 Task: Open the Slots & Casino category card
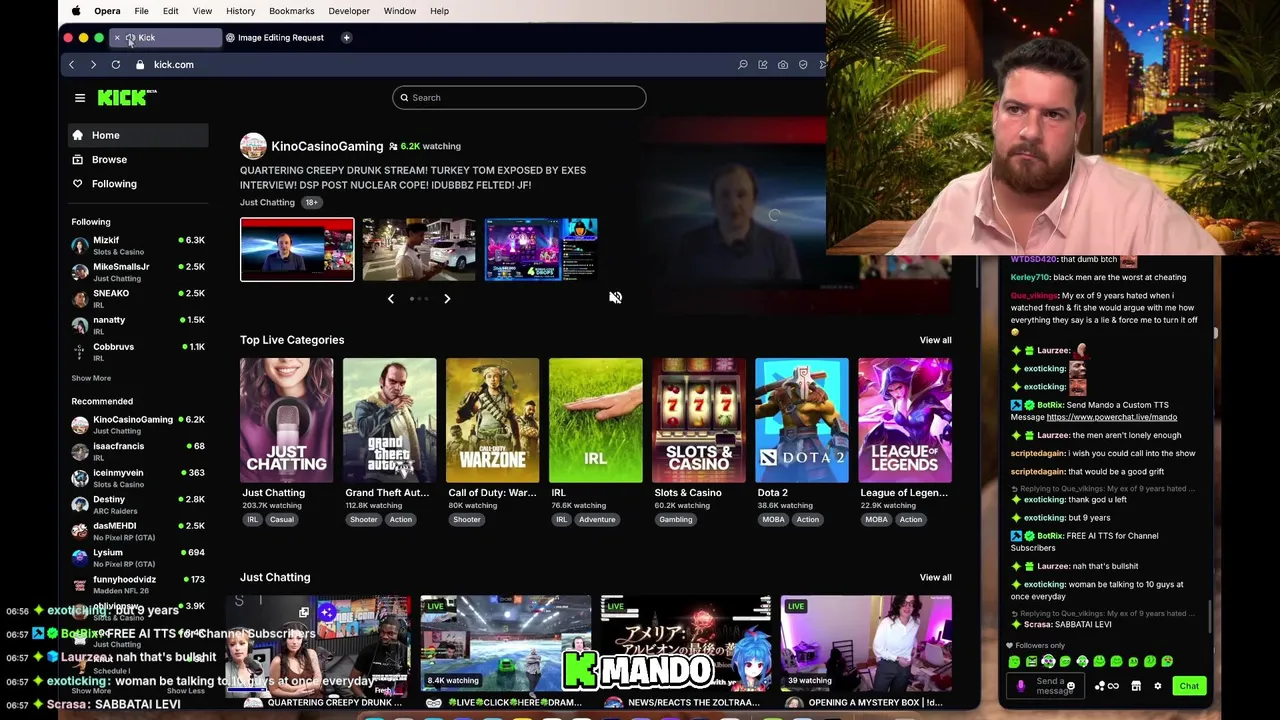point(698,420)
